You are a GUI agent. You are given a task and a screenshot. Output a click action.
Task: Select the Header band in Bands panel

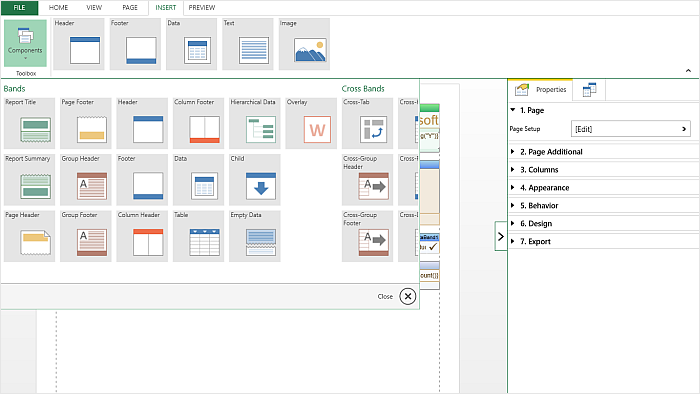coord(142,123)
